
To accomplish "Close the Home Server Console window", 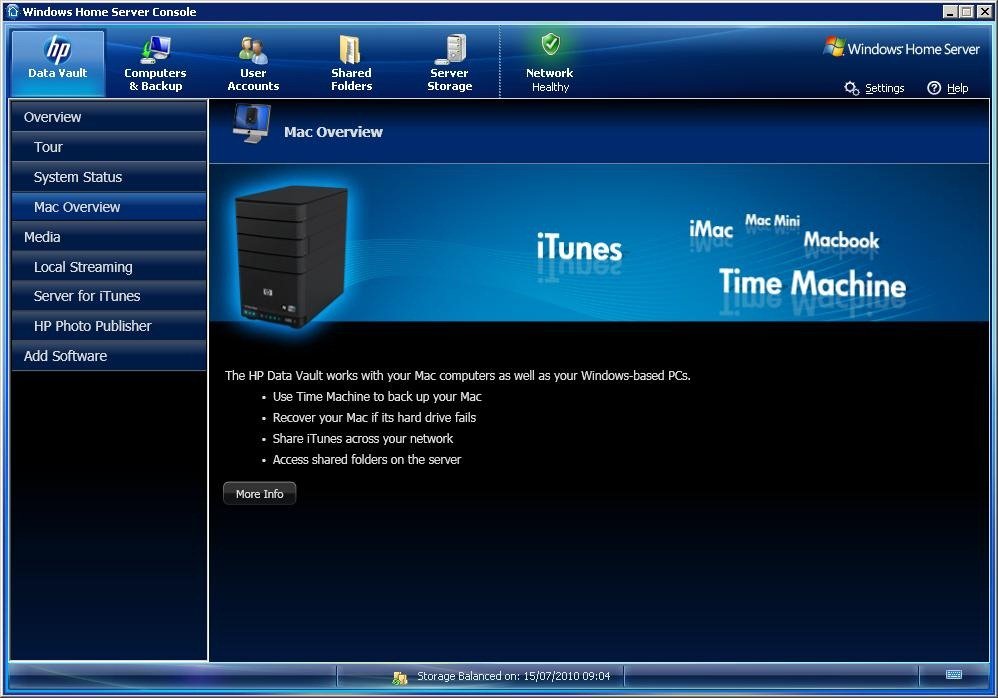I will point(983,11).
